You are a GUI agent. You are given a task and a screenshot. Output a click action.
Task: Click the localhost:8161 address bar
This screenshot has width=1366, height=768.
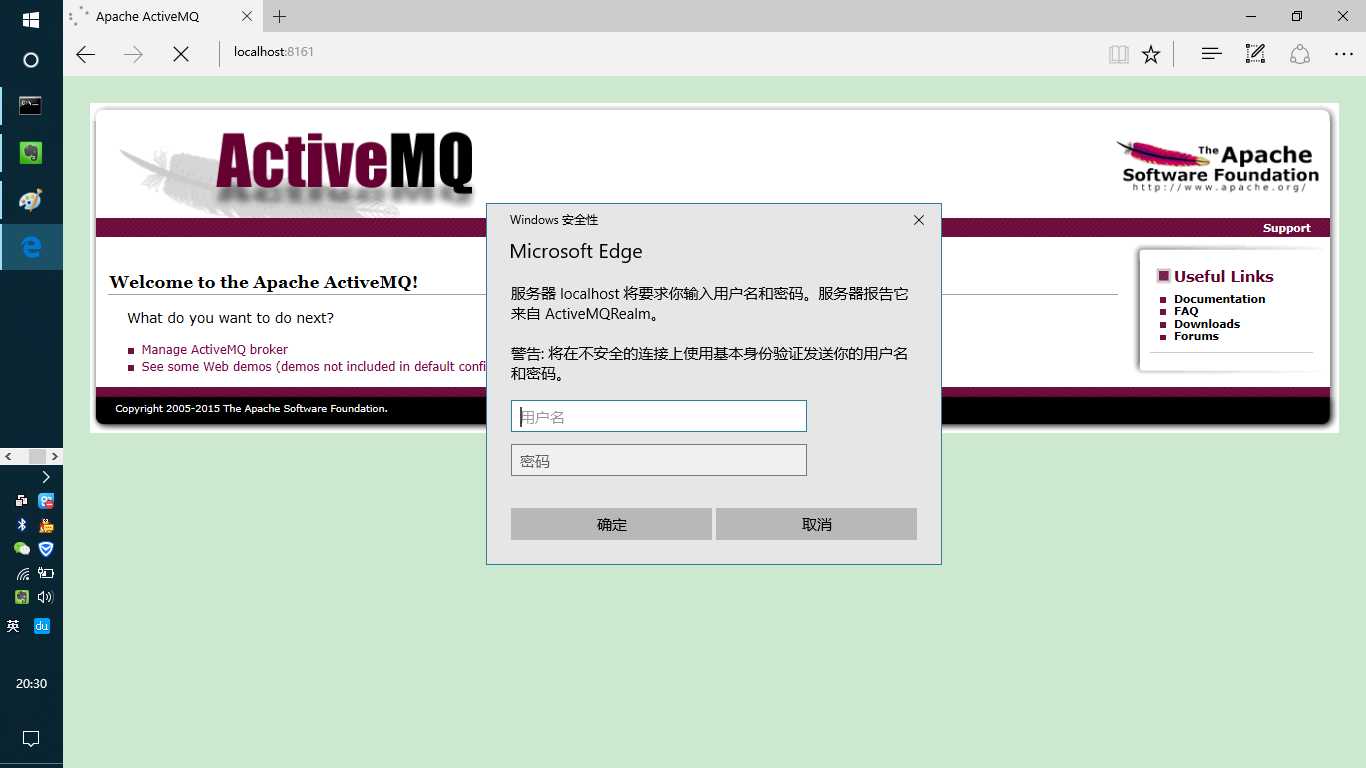(660, 52)
